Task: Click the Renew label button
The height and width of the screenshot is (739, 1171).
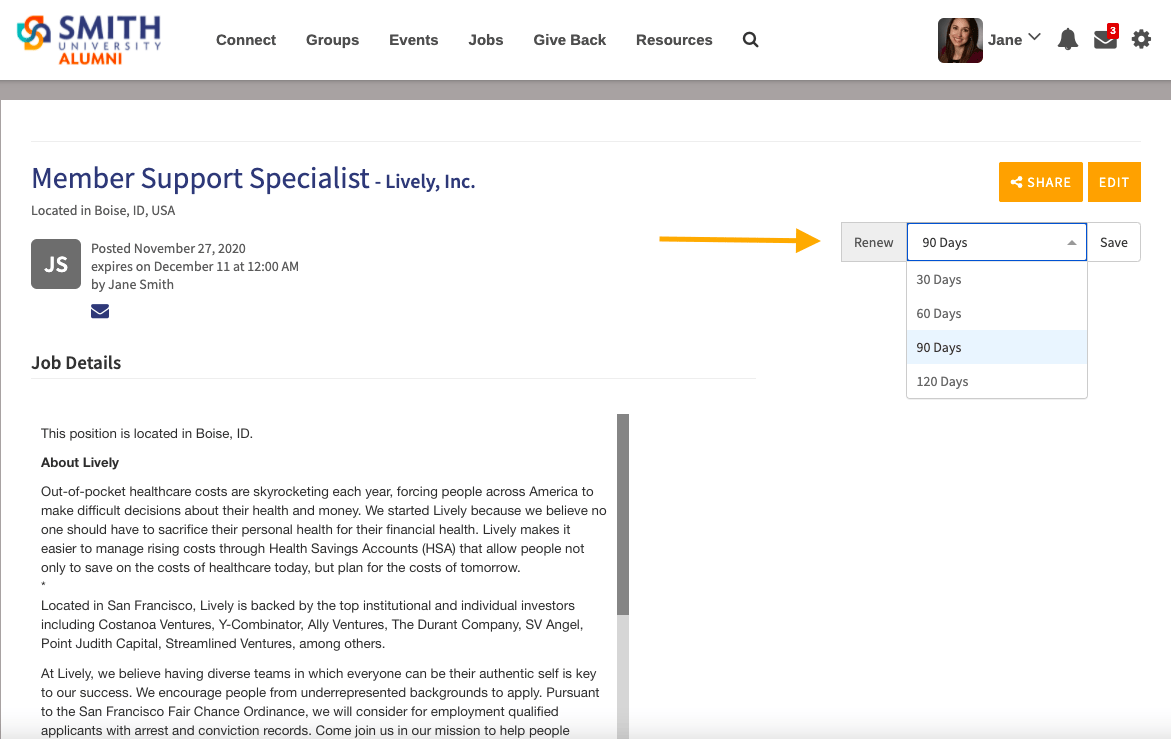Action: 874,242
